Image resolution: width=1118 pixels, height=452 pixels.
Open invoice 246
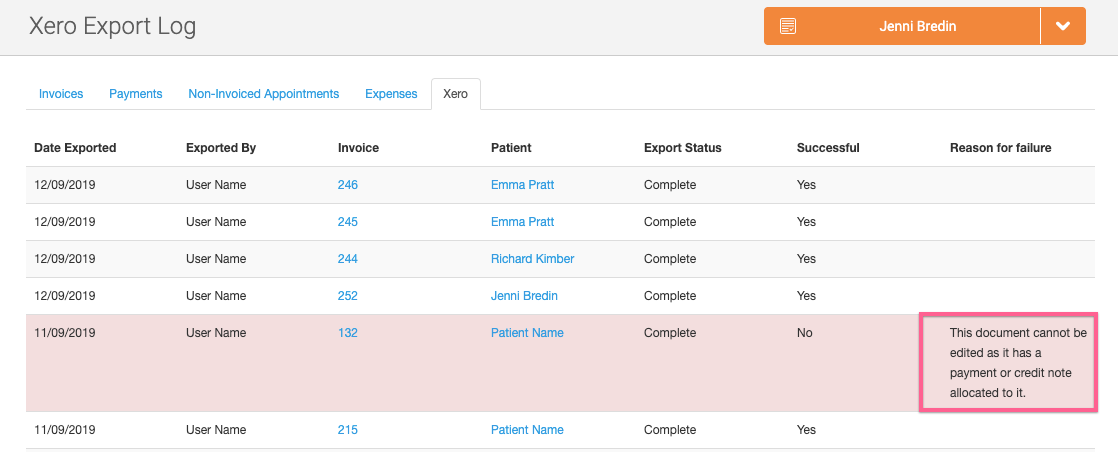pyautogui.click(x=348, y=185)
